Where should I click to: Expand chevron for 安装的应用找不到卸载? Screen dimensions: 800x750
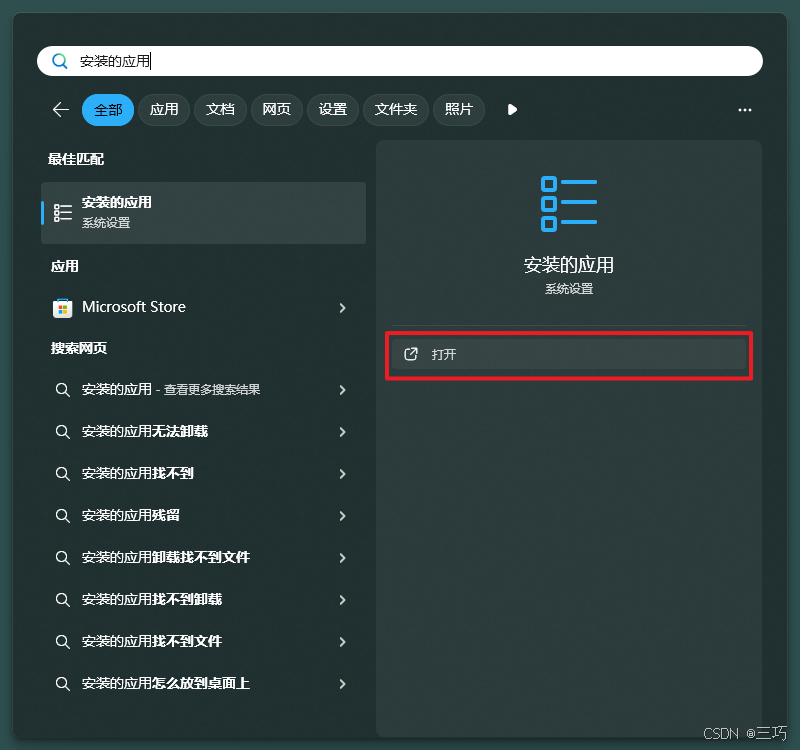coord(342,599)
